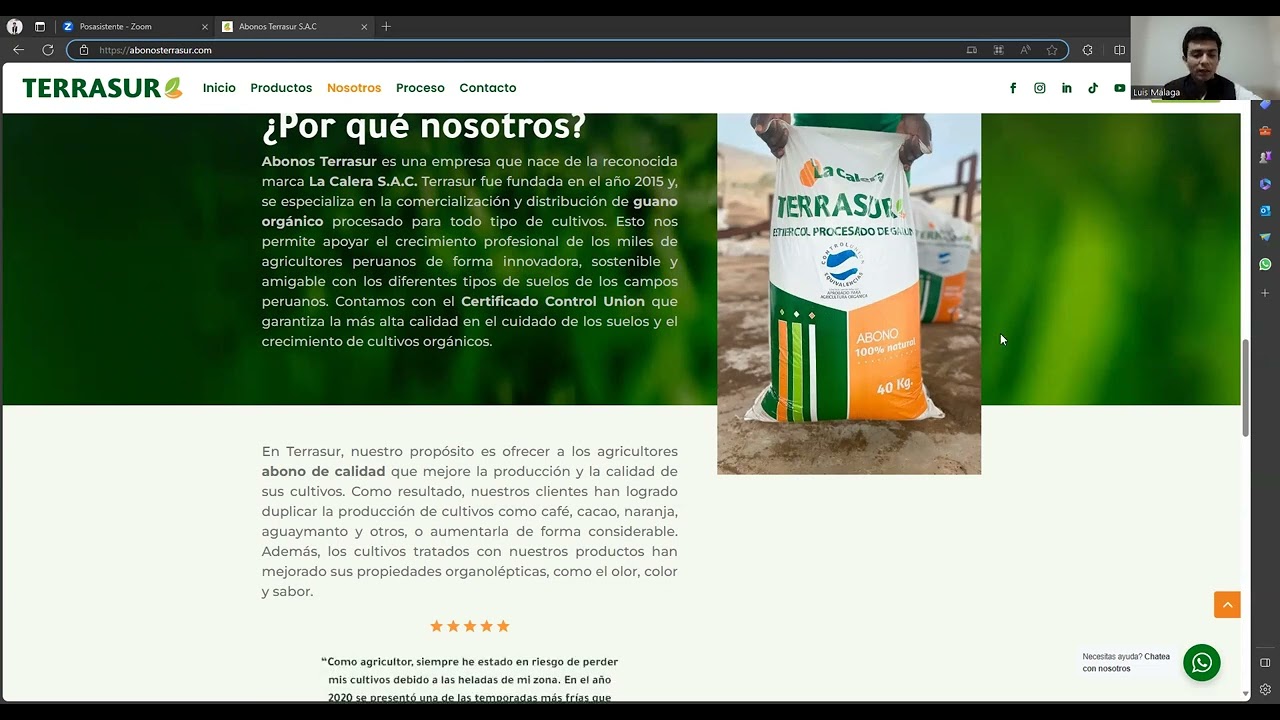Screen dimensions: 1280x720
Task: Open Edge sidebar settings gear
Action: point(1265,689)
